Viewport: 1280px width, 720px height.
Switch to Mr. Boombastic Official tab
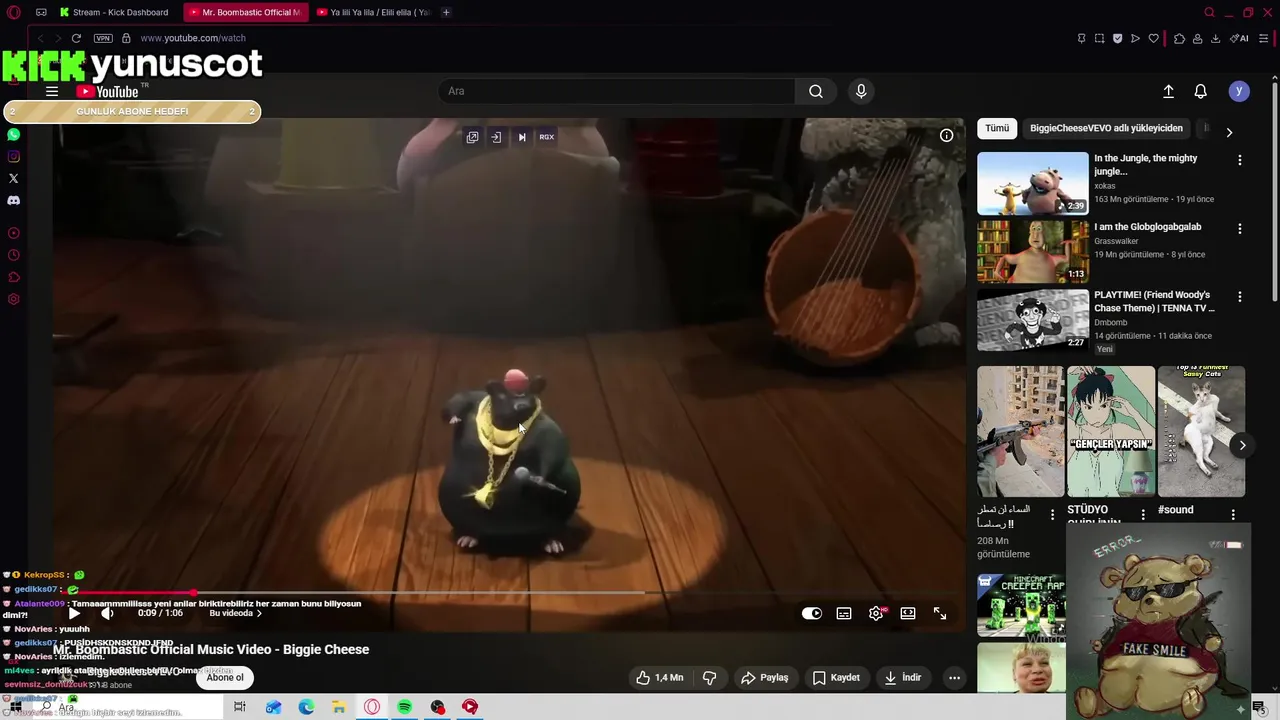pos(248,12)
